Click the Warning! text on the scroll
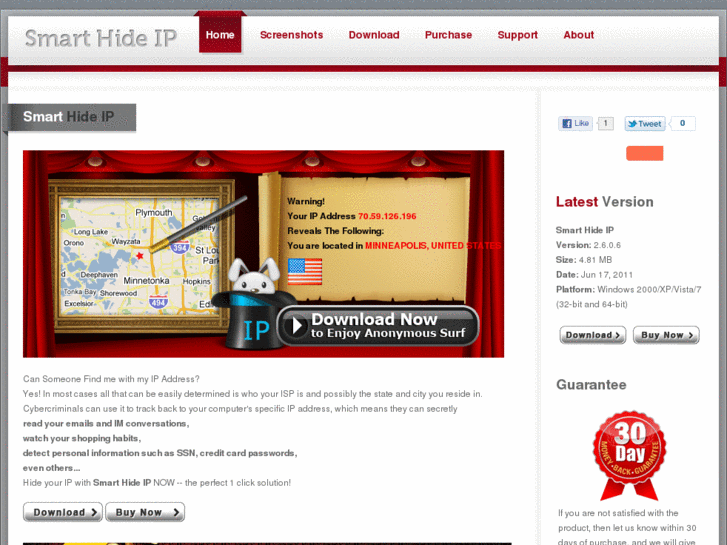Viewport: 727px width, 545px height. [306, 201]
